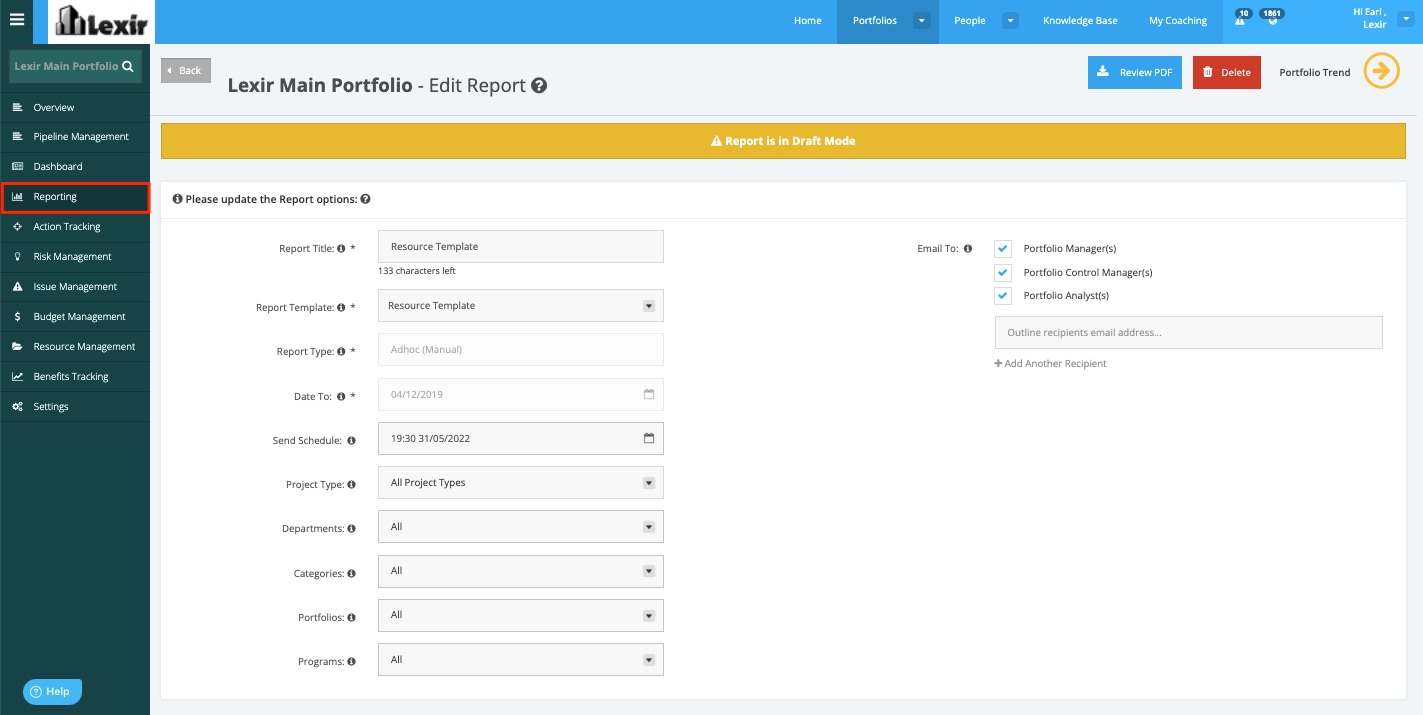Click help icon after 'Report options:' text
The image size is (1423, 715).
[x=366, y=199]
